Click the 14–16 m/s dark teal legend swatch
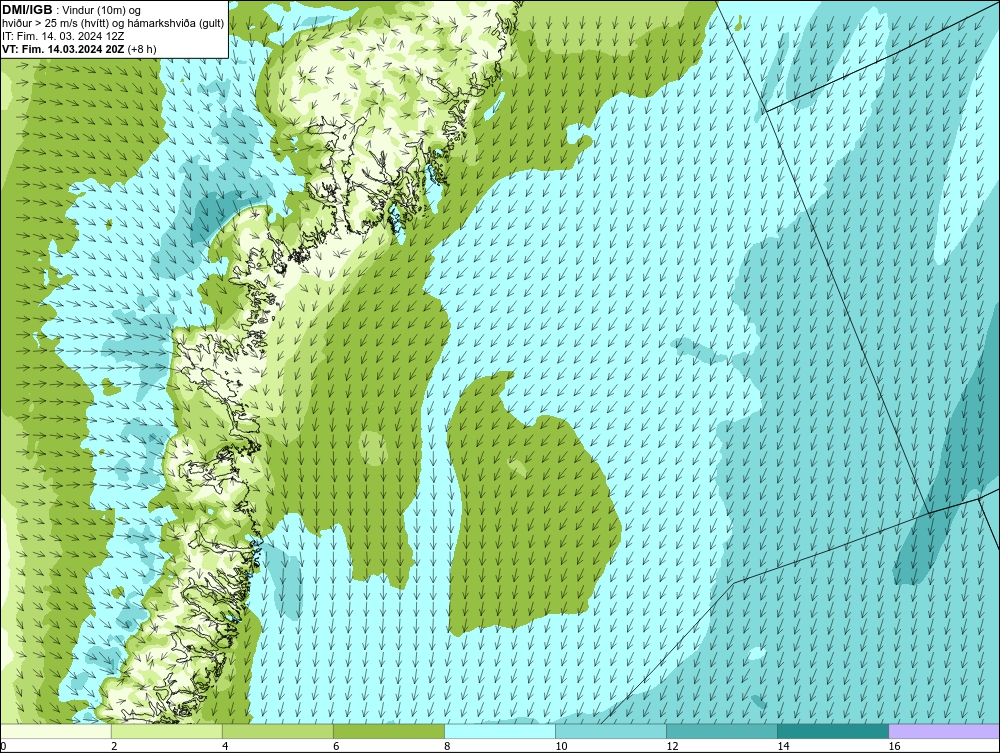The image size is (1000, 753). 832,731
